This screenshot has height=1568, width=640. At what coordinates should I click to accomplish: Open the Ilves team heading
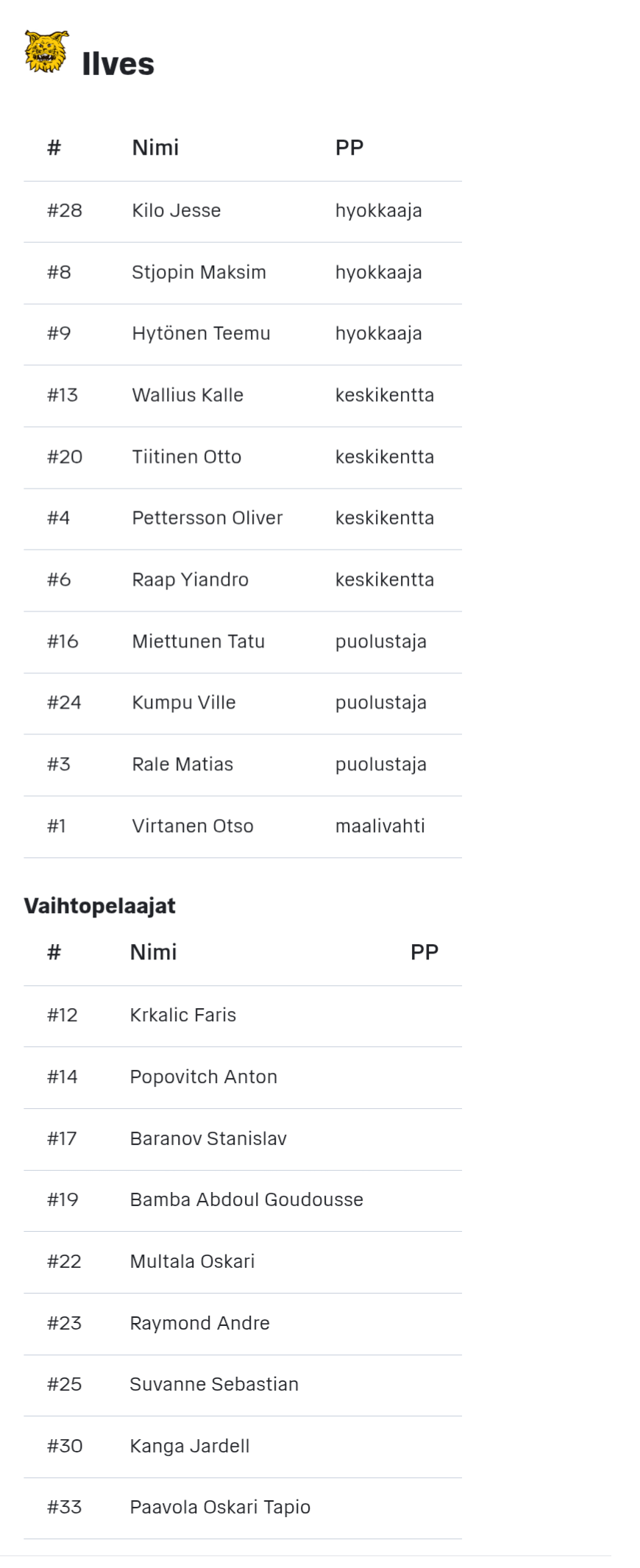point(118,64)
